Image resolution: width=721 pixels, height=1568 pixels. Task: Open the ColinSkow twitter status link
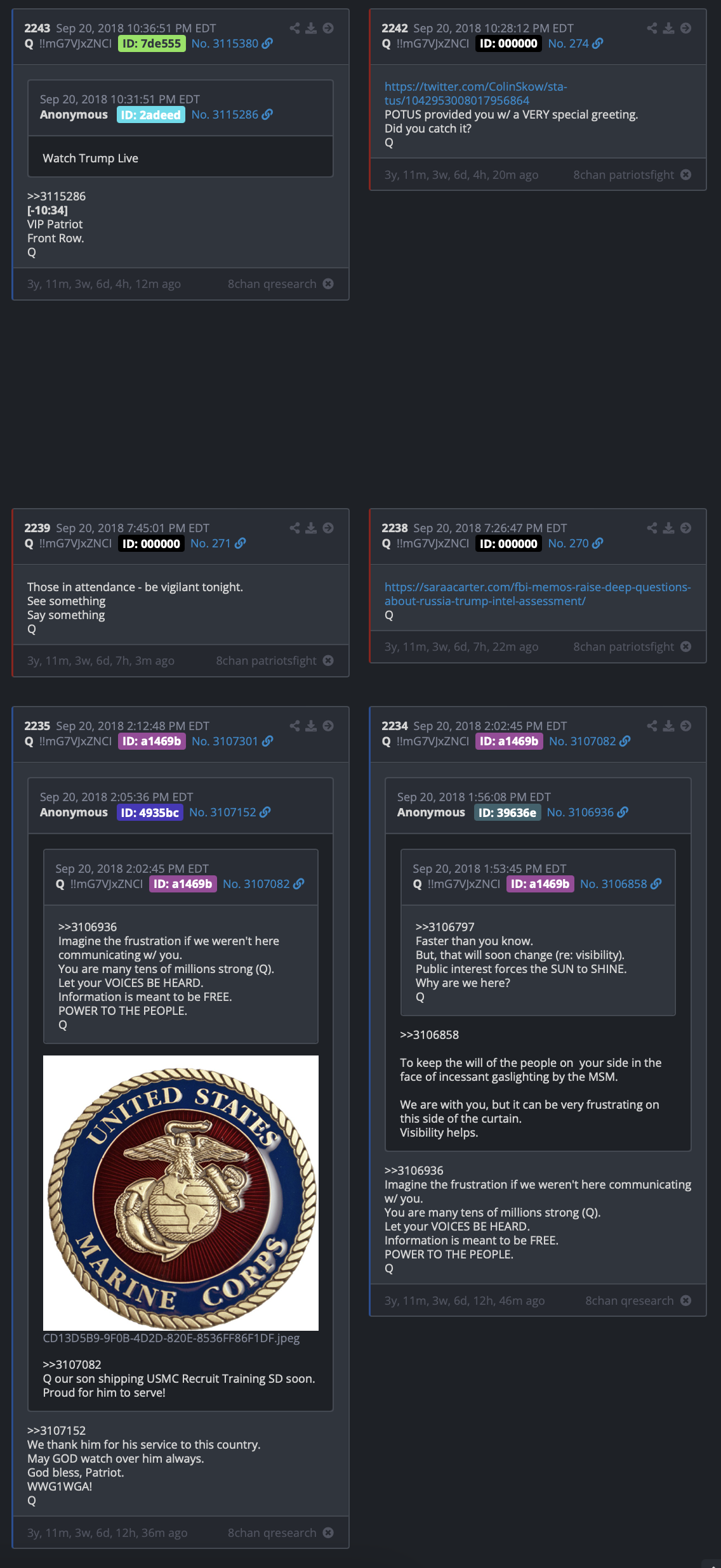(x=475, y=93)
